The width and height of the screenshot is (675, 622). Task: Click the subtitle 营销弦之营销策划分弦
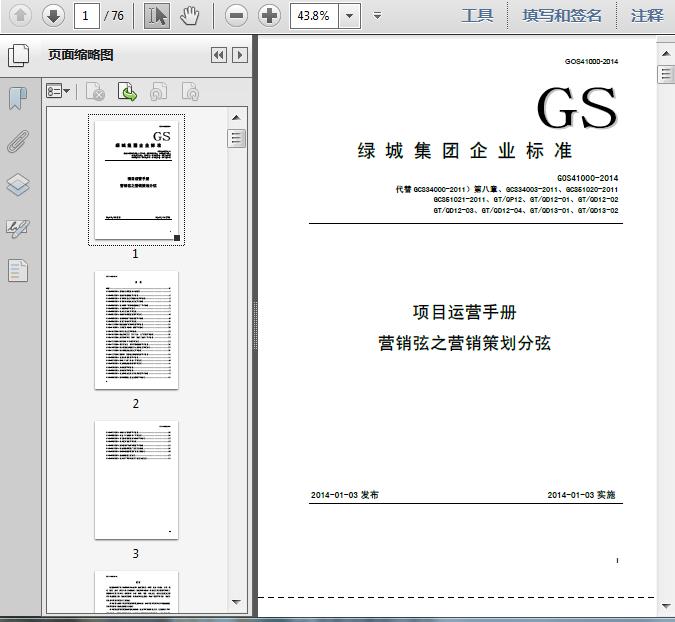(x=464, y=343)
